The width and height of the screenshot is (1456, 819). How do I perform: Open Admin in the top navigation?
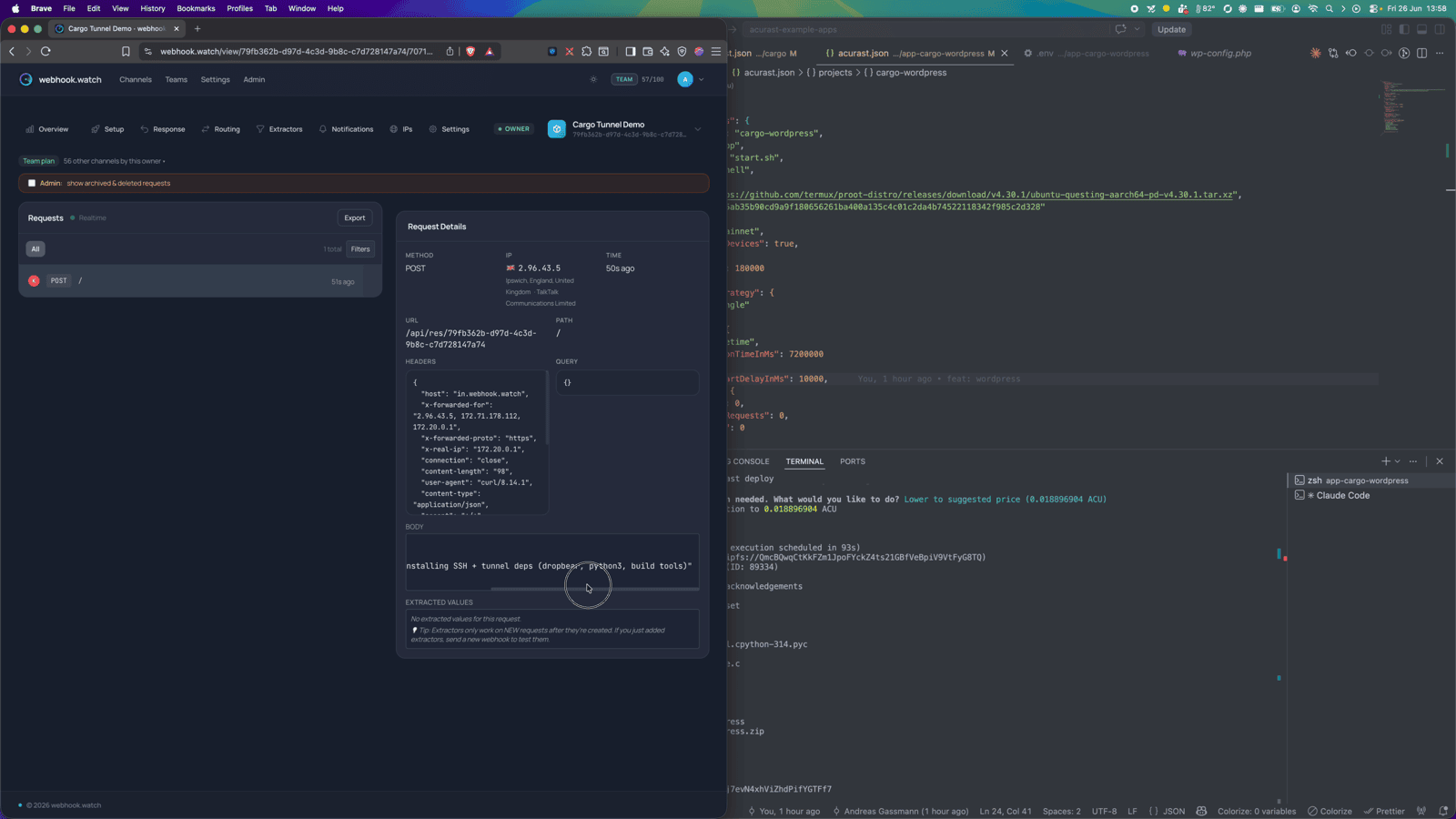pyautogui.click(x=254, y=79)
